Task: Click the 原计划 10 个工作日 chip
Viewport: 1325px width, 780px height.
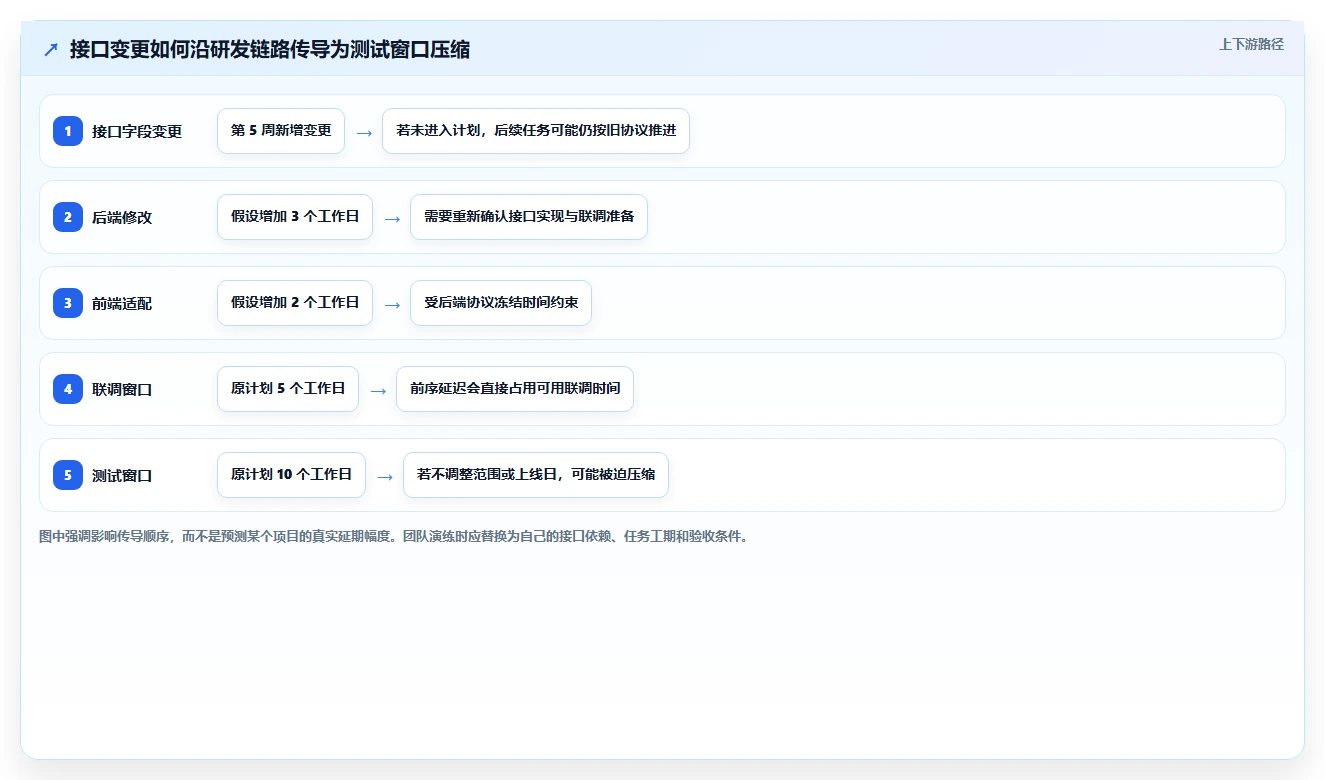Action: [x=291, y=475]
